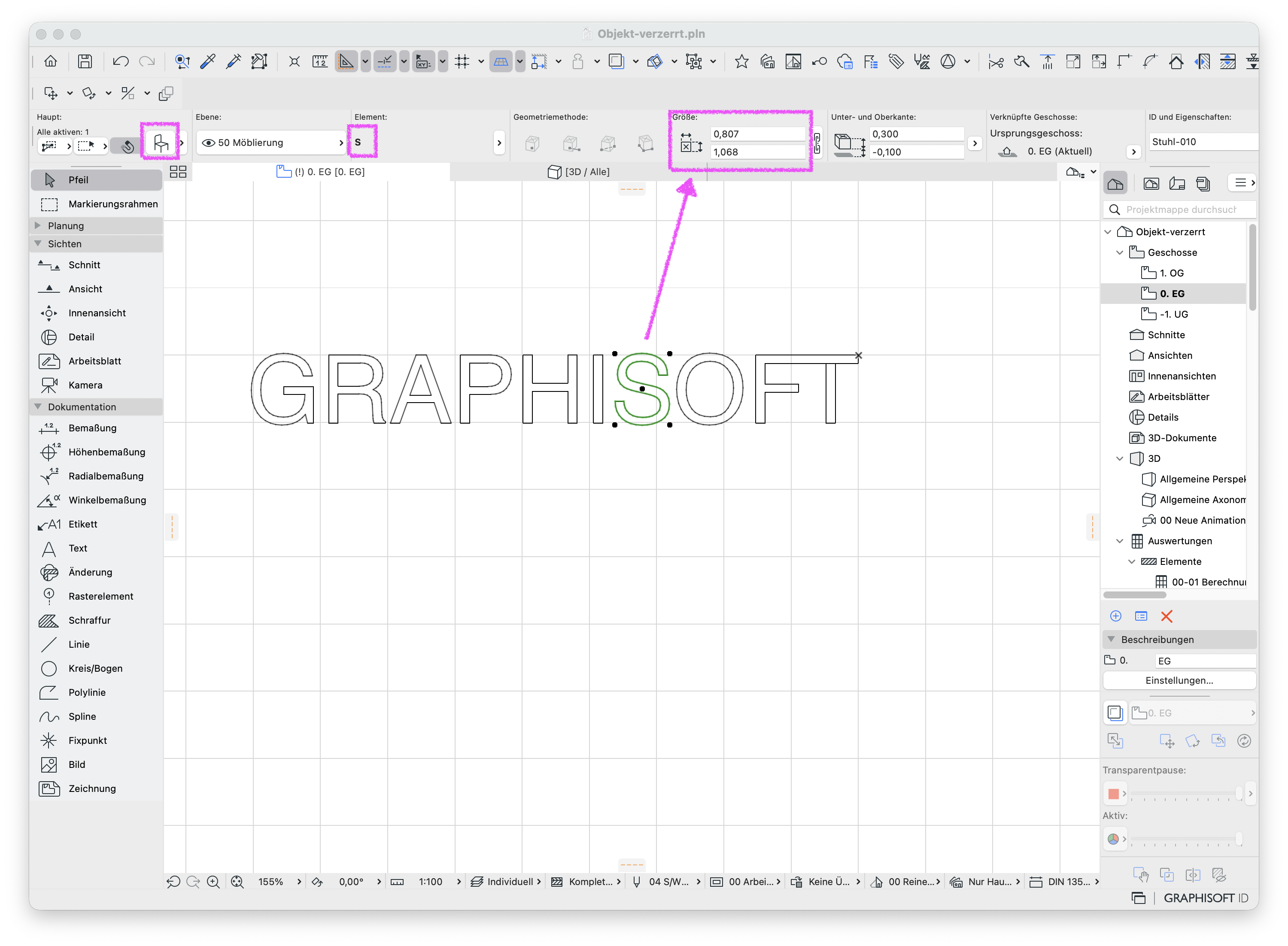Toggle the size proportion chain lock
This screenshot has width=1288, height=946.
pos(817,143)
